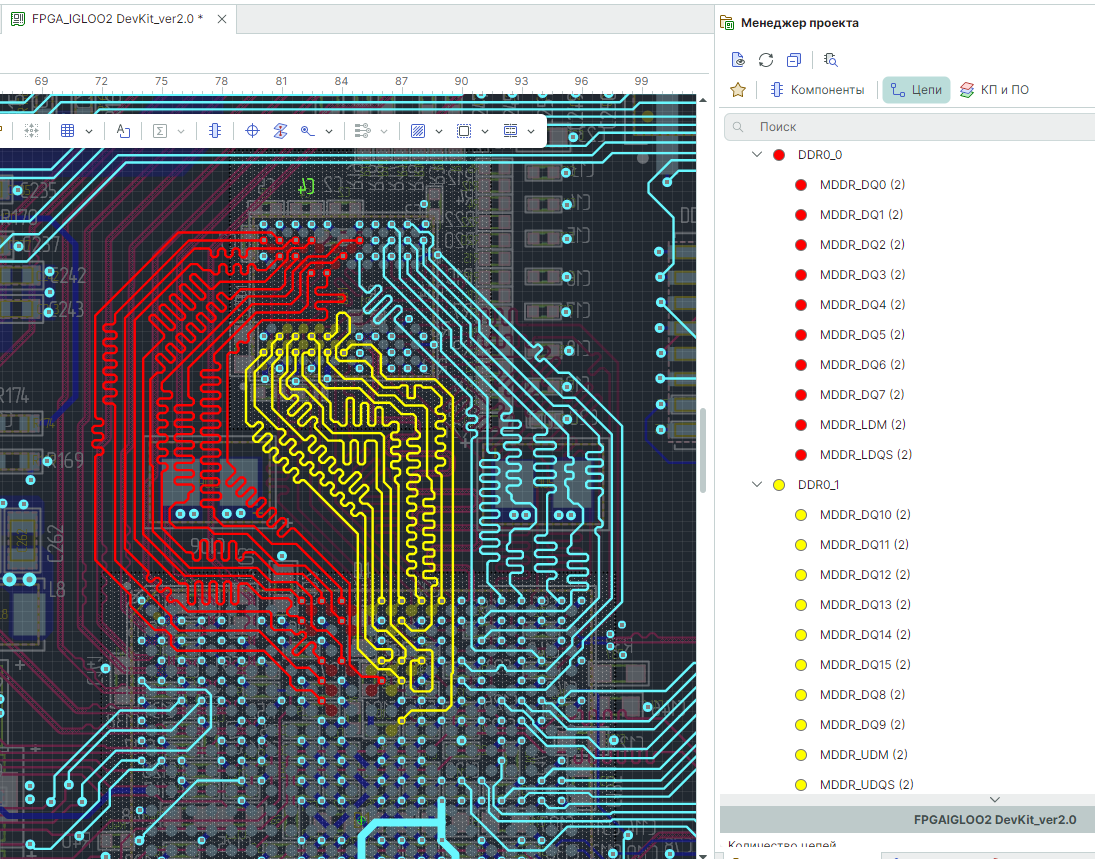The image size is (1095, 859).
Task: Toggle the Цепи filter button
Action: [x=916, y=90]
